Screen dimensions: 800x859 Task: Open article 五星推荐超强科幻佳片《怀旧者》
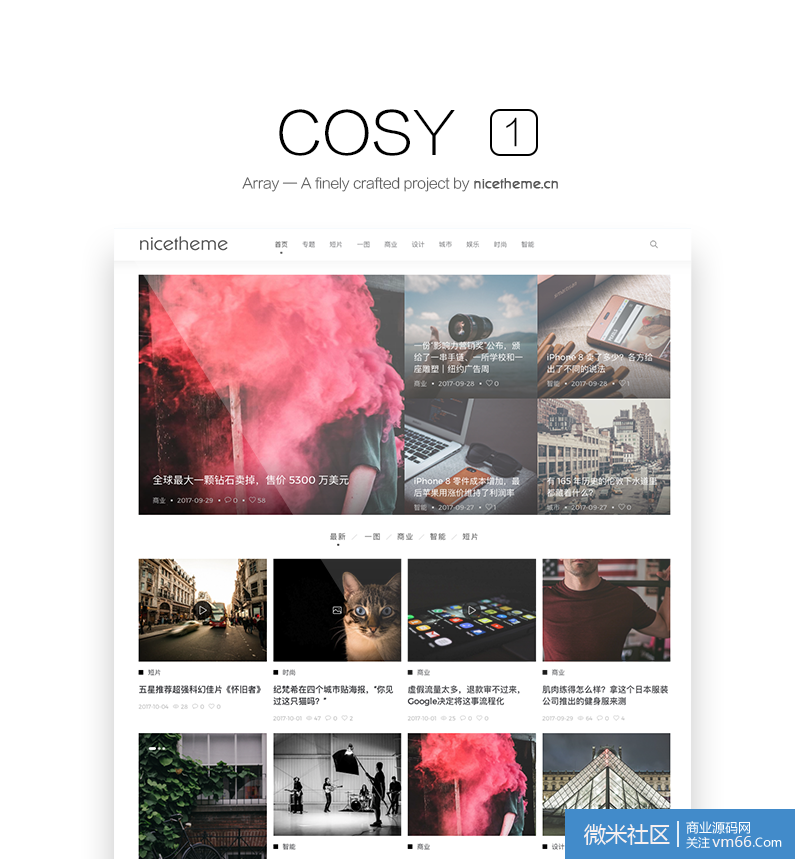click(x=200, y=689)
